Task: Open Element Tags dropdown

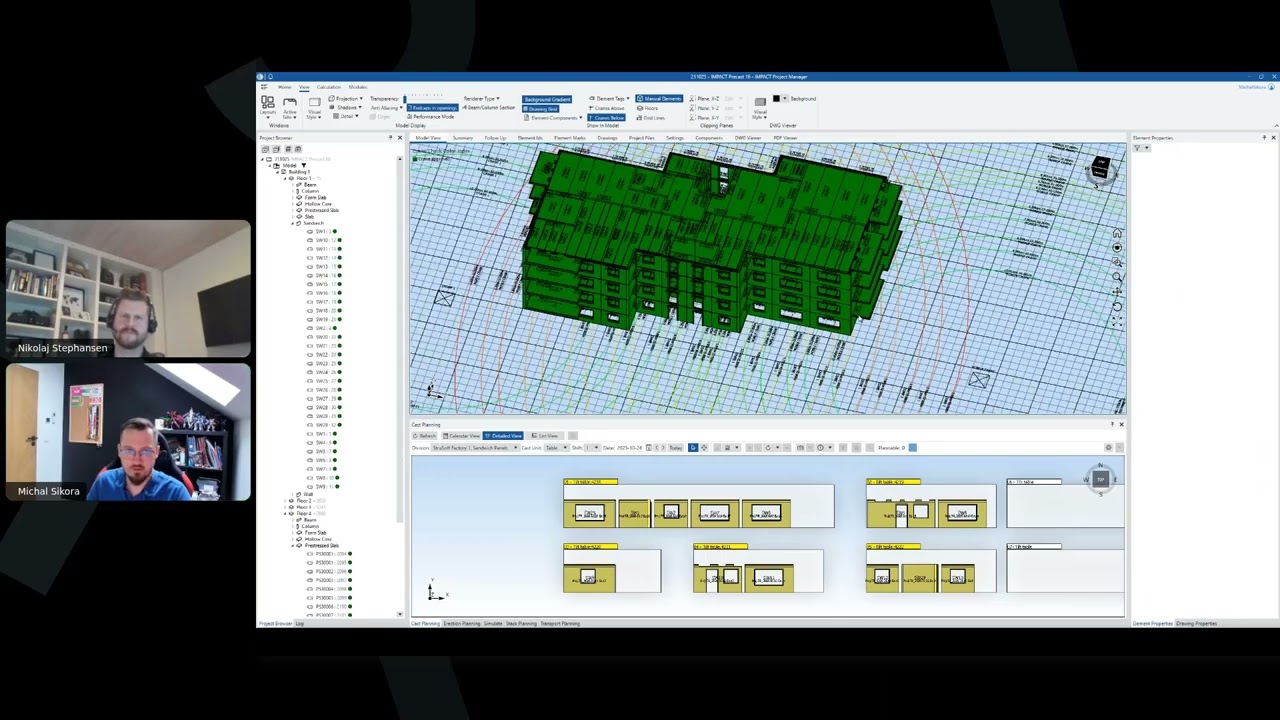Action: coord(609,99)
